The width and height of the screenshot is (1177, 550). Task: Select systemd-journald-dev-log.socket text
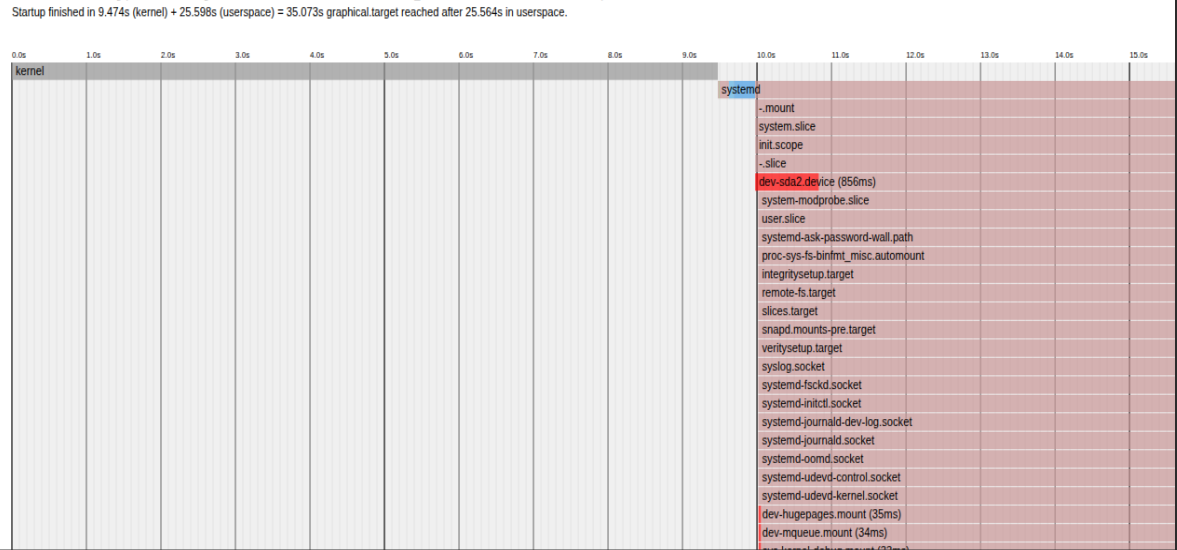point(837,422)
